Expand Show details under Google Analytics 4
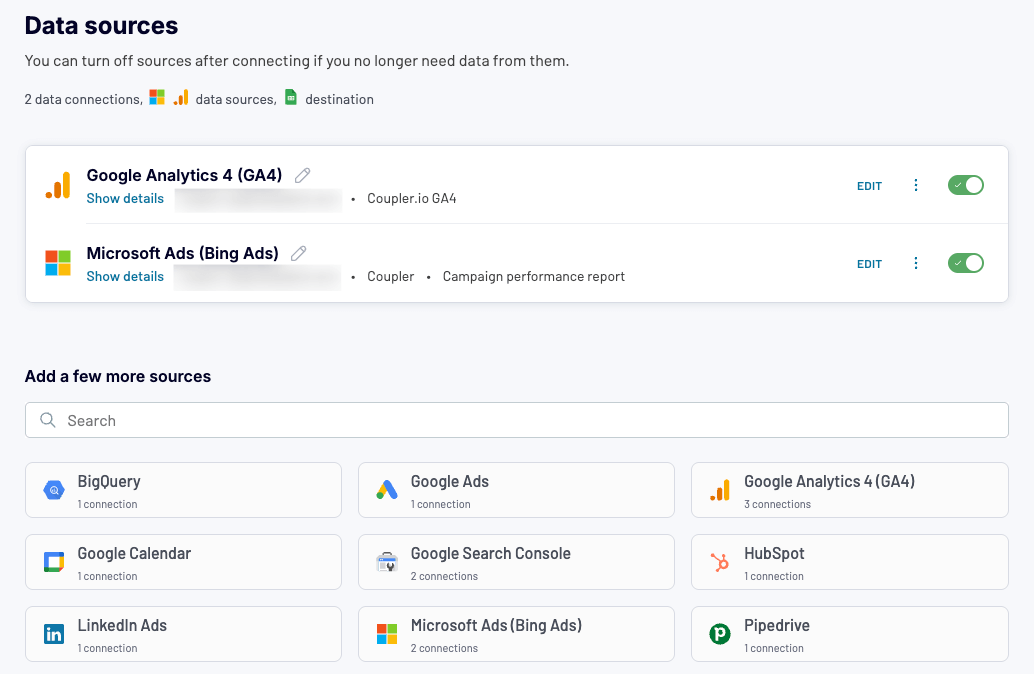The width and height of the screenshot is (1034, 674). (125, 198)
